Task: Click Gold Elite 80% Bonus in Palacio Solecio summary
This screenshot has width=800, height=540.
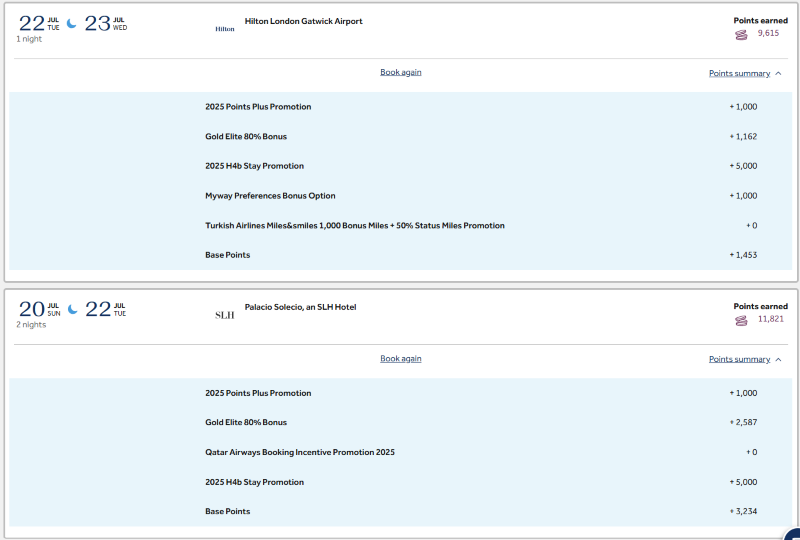Action: [x=246, y=422]
